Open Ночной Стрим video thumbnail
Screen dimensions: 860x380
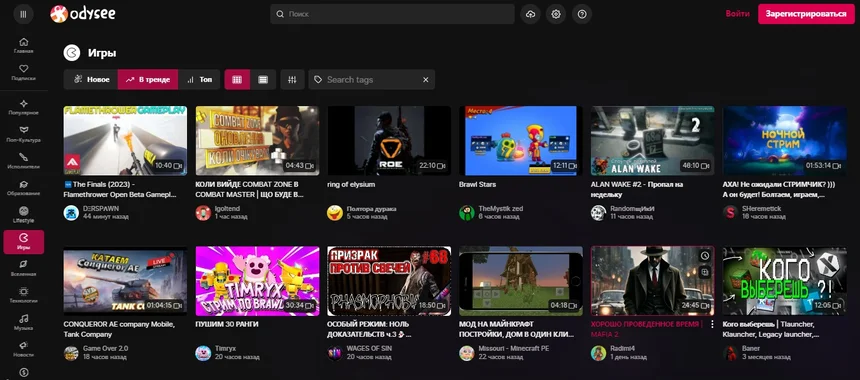tap(784, 140)
